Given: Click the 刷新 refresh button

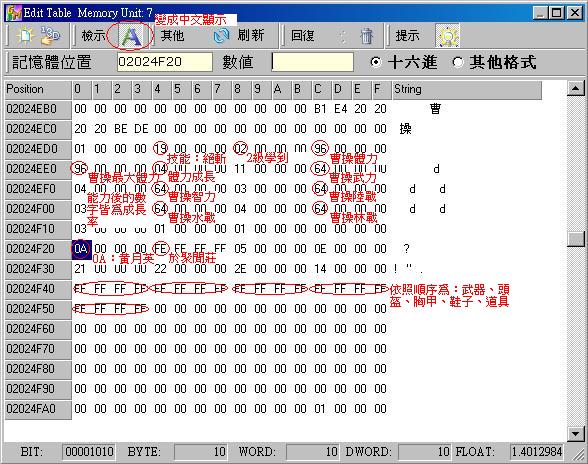Looking at the screenshot, I should pyautogui.click(x=250, y=36).
